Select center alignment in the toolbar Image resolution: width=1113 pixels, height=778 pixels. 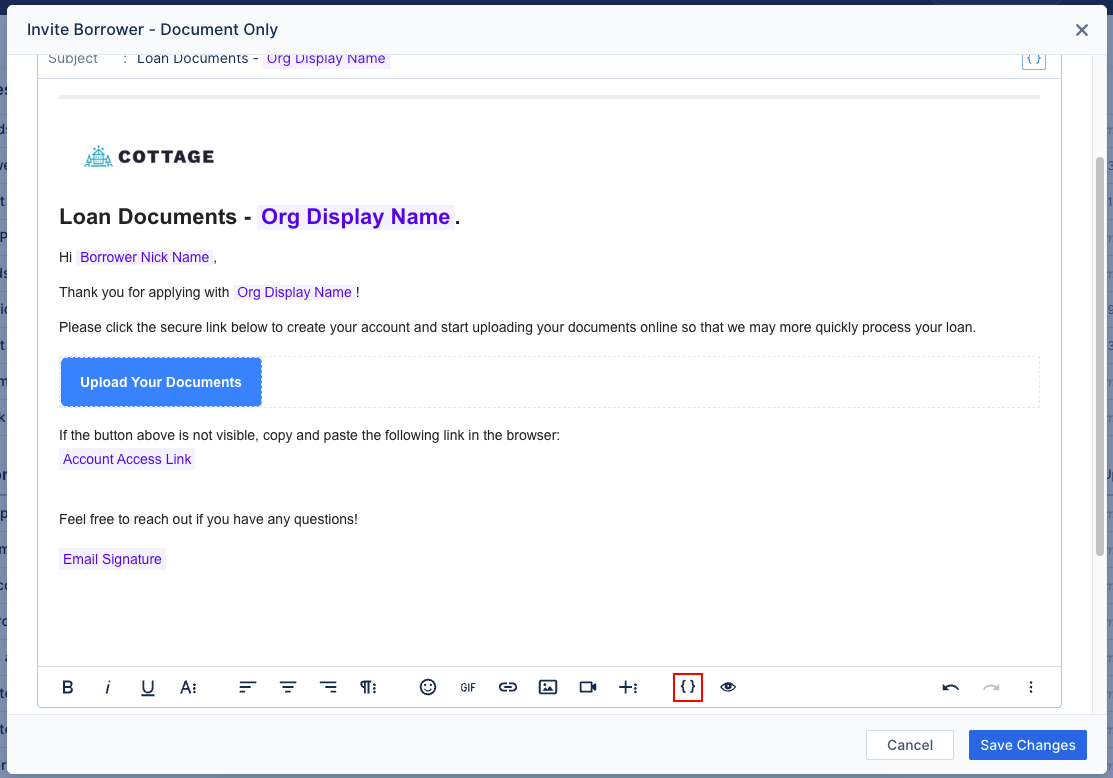[287, 687]
